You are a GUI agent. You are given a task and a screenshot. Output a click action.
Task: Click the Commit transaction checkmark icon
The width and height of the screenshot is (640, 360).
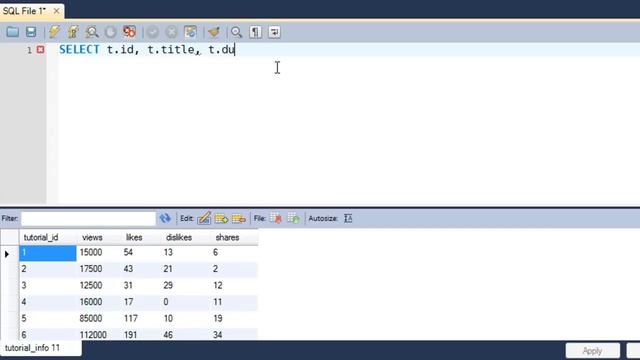click(x=153, y=32)
